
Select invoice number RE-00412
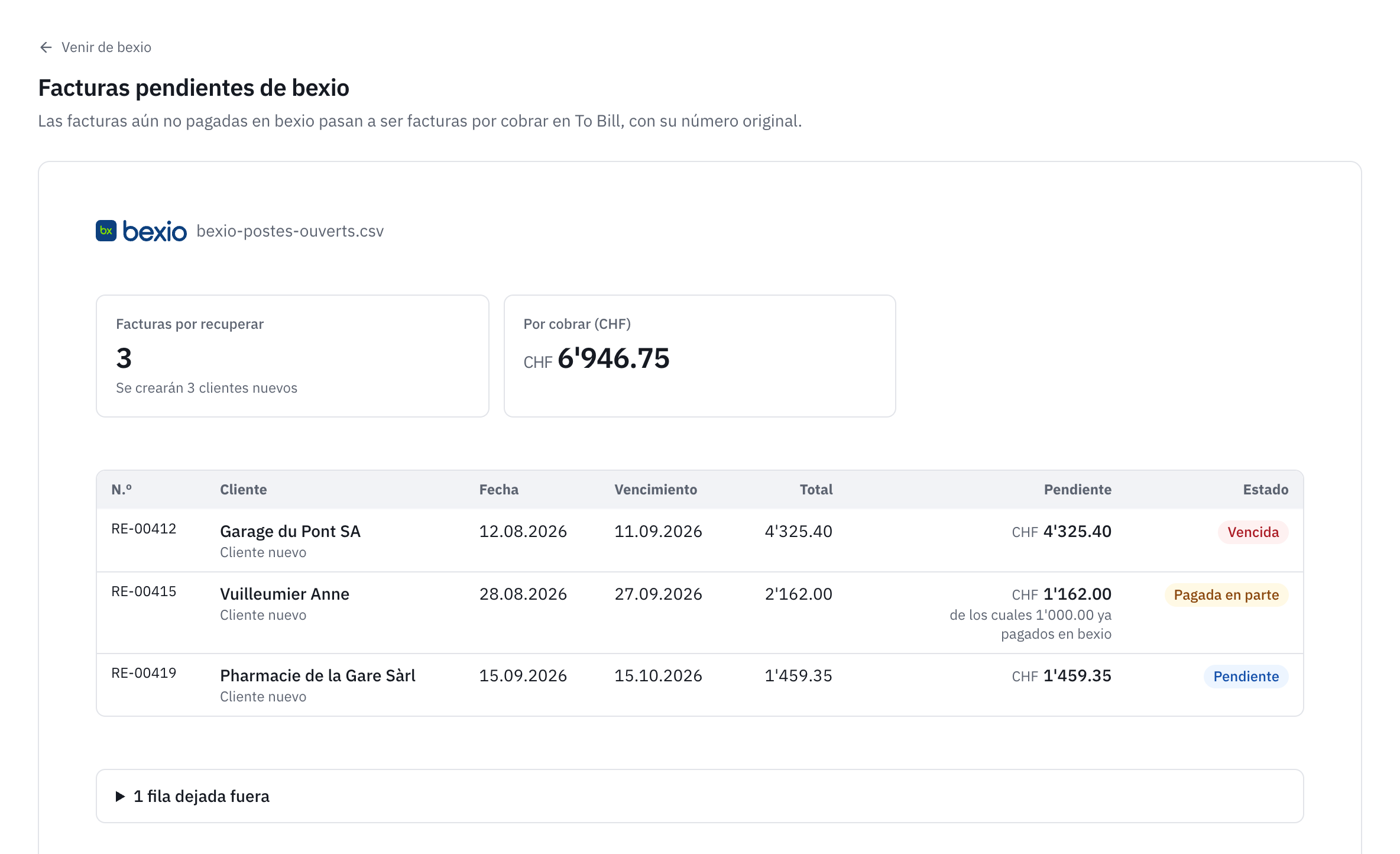(144, 529)
